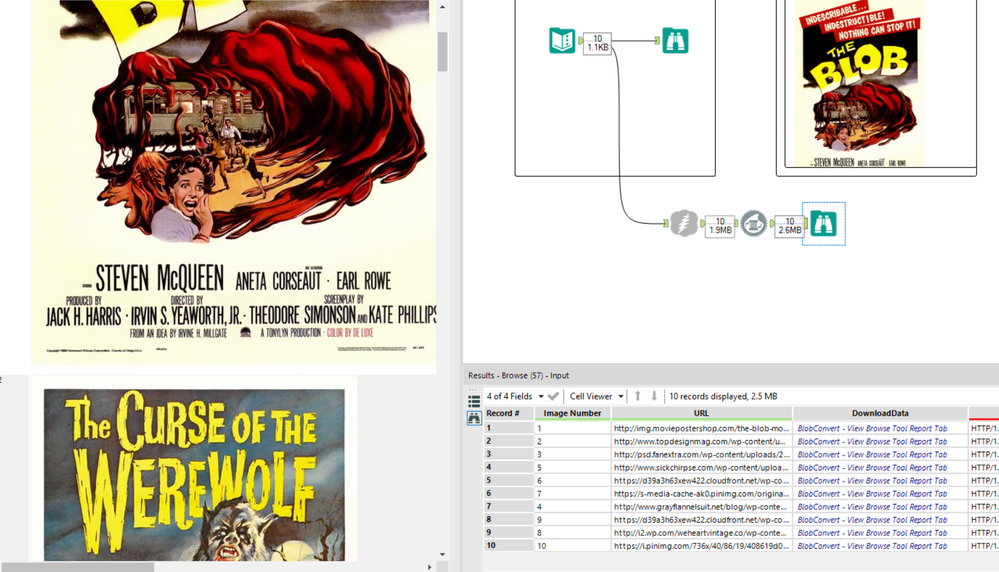Open BlobConvert link in record 3

pyautogui.click(x=872, y=455)
